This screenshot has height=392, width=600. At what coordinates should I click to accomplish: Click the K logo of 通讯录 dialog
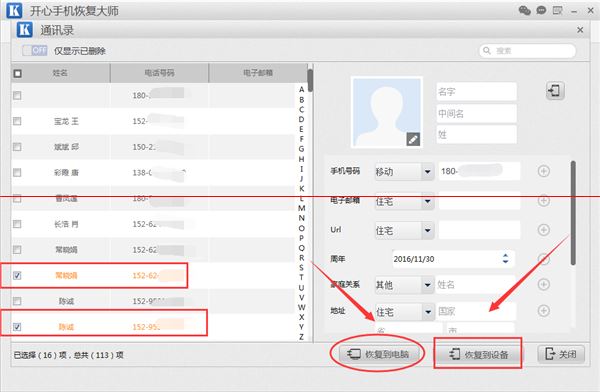pos(24,30)
